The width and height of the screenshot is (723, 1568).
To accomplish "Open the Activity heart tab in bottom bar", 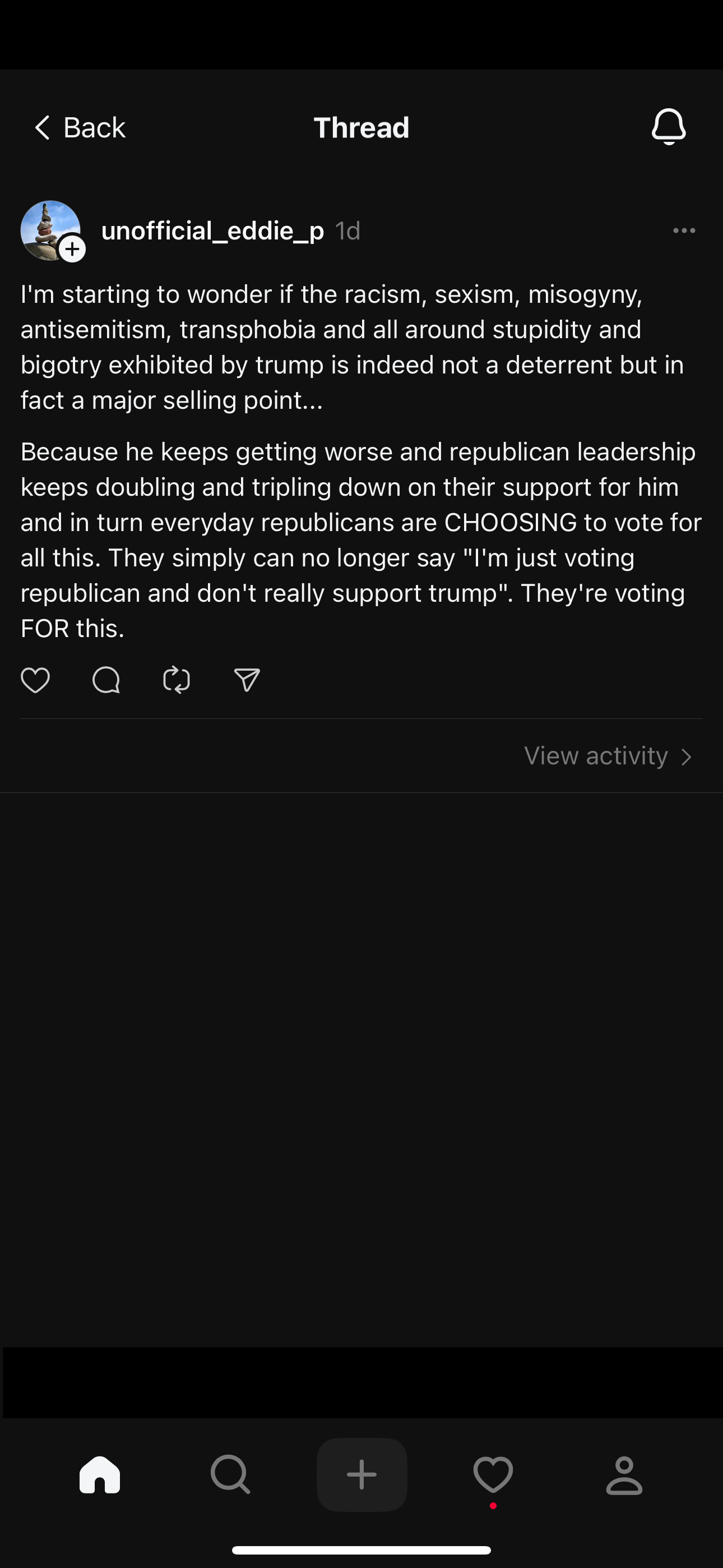I will 493,1474.
